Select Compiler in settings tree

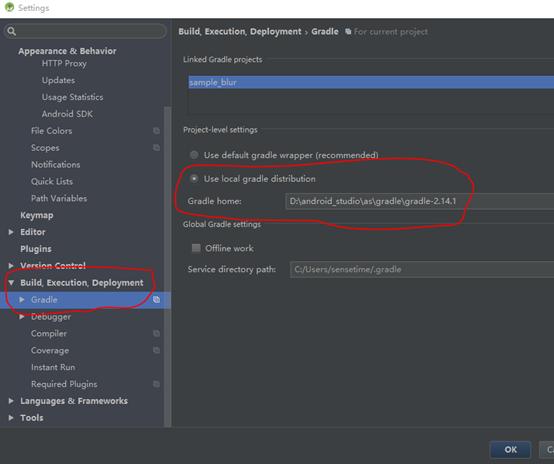[49, 333]
